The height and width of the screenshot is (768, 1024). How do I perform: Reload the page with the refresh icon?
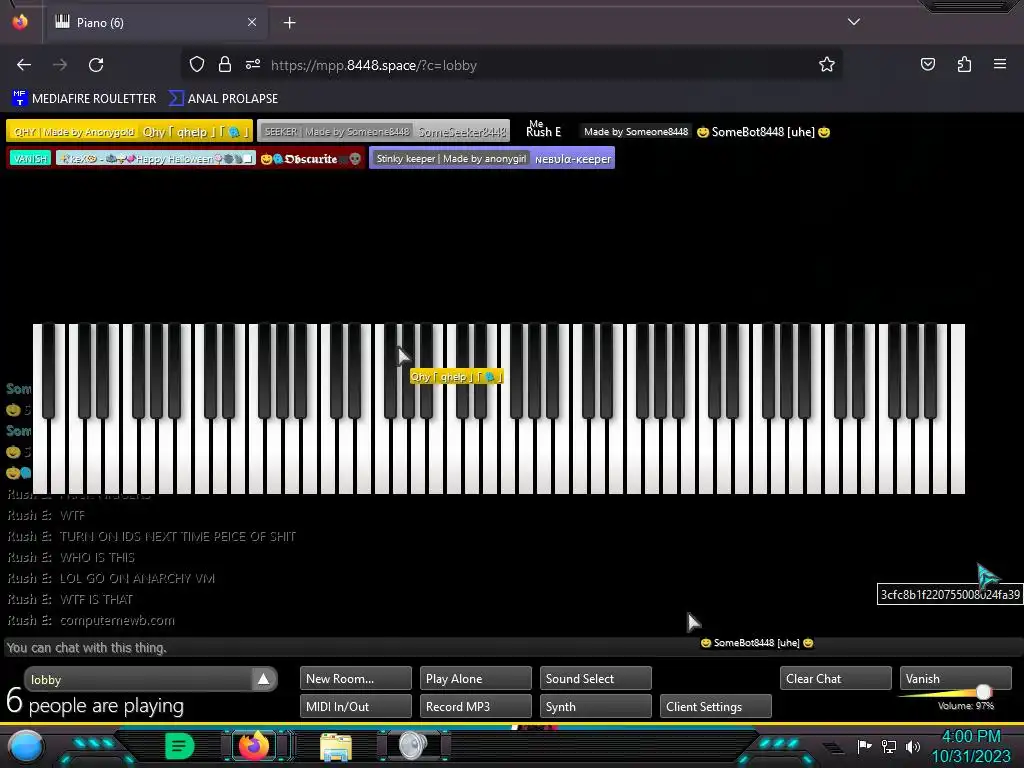pos(96,65)
